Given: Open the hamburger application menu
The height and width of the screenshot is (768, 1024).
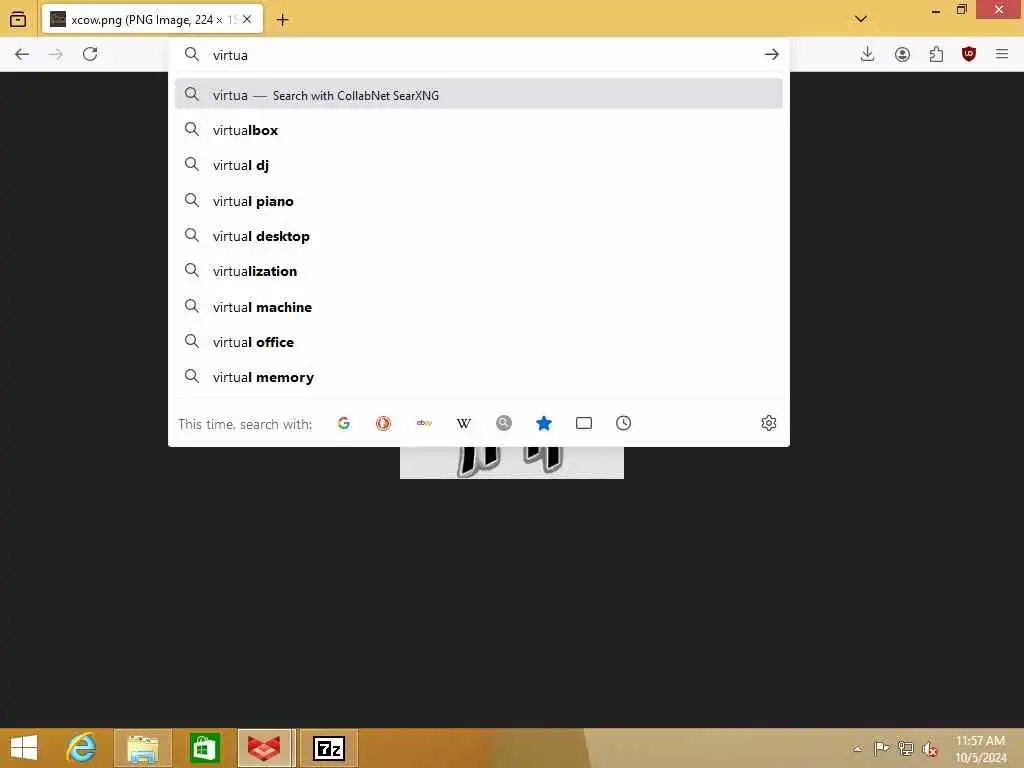Looking at the screenshot, I should click(x=1002, y=54).
